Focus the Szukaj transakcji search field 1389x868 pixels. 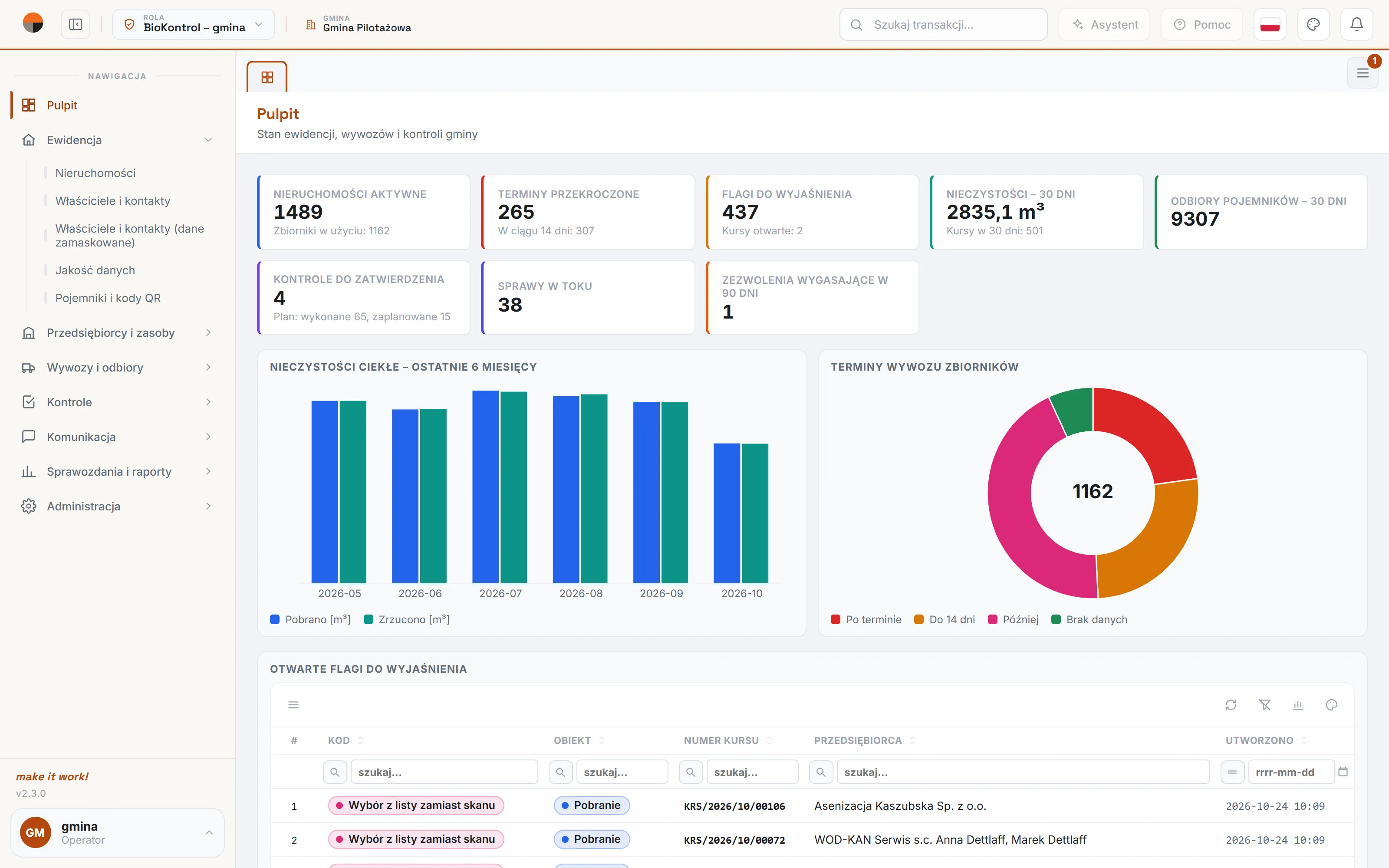(943, 25)
